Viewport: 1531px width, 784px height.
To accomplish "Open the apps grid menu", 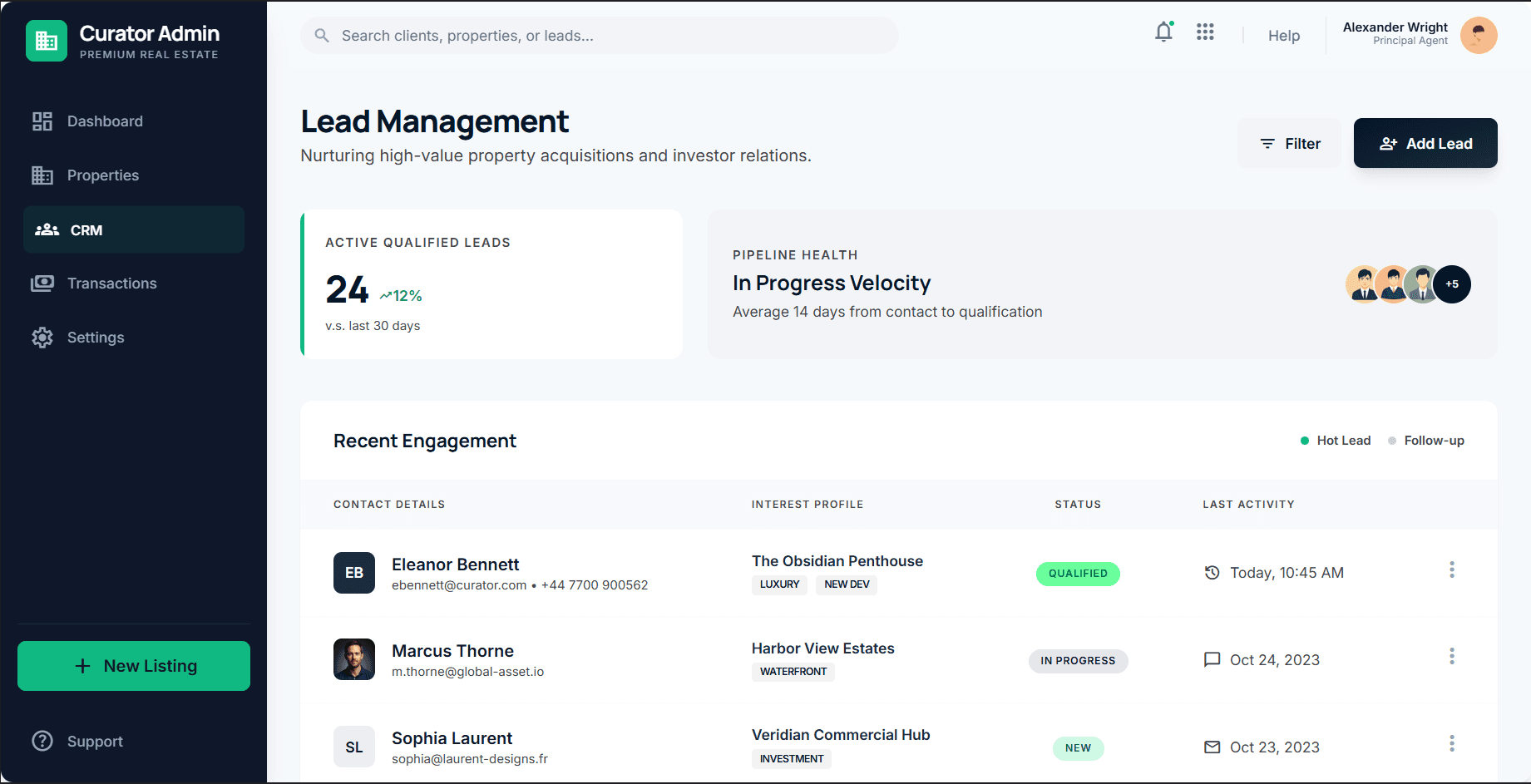I will [1204, 31].
